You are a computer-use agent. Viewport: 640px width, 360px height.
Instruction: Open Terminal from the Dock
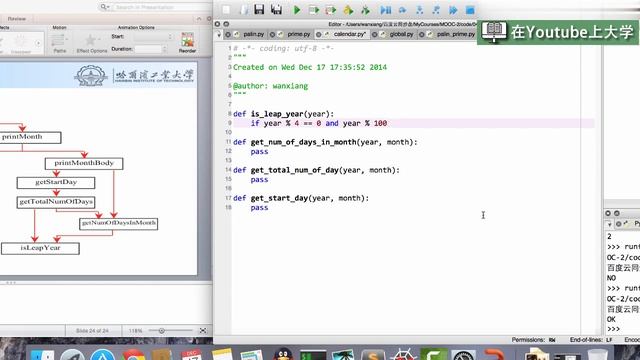[313, 355]
